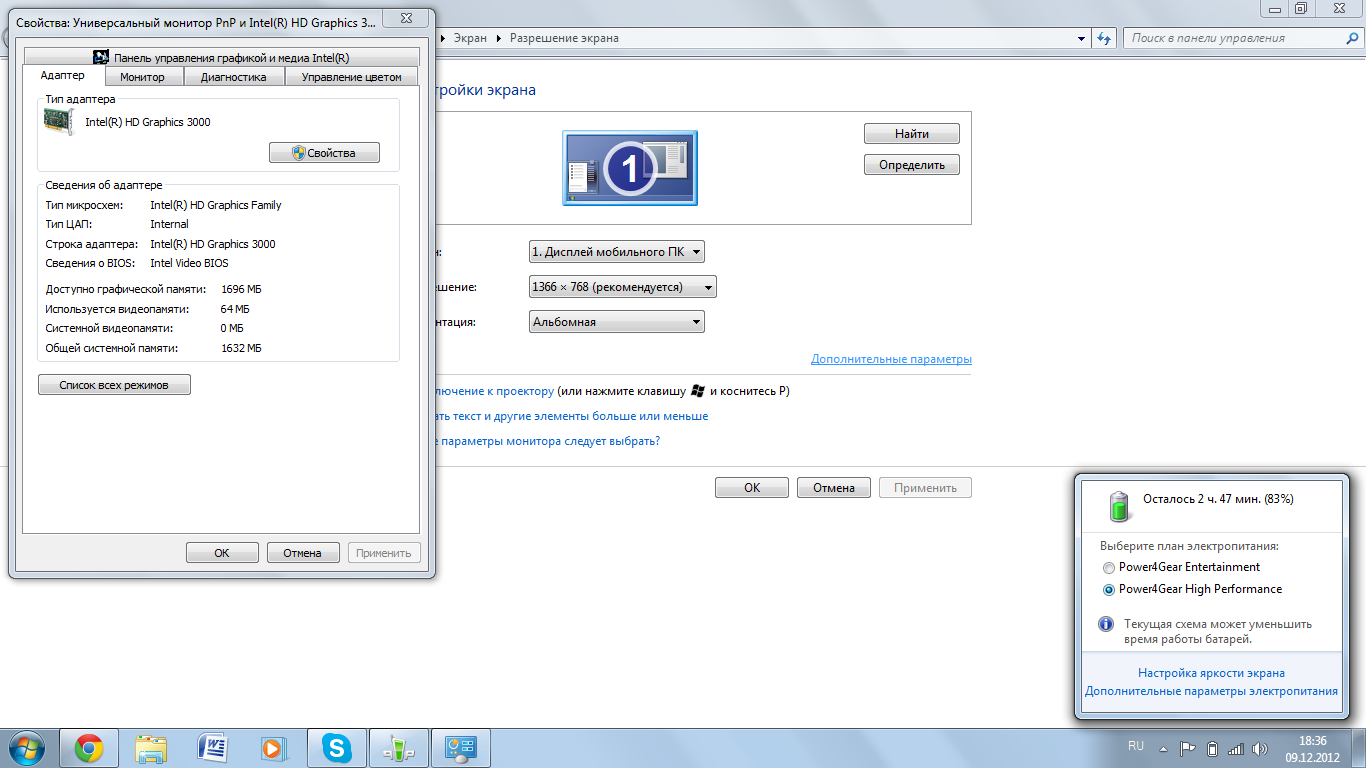Open Google Chrome from the taskbar
1366x768 pixels.
89,747
